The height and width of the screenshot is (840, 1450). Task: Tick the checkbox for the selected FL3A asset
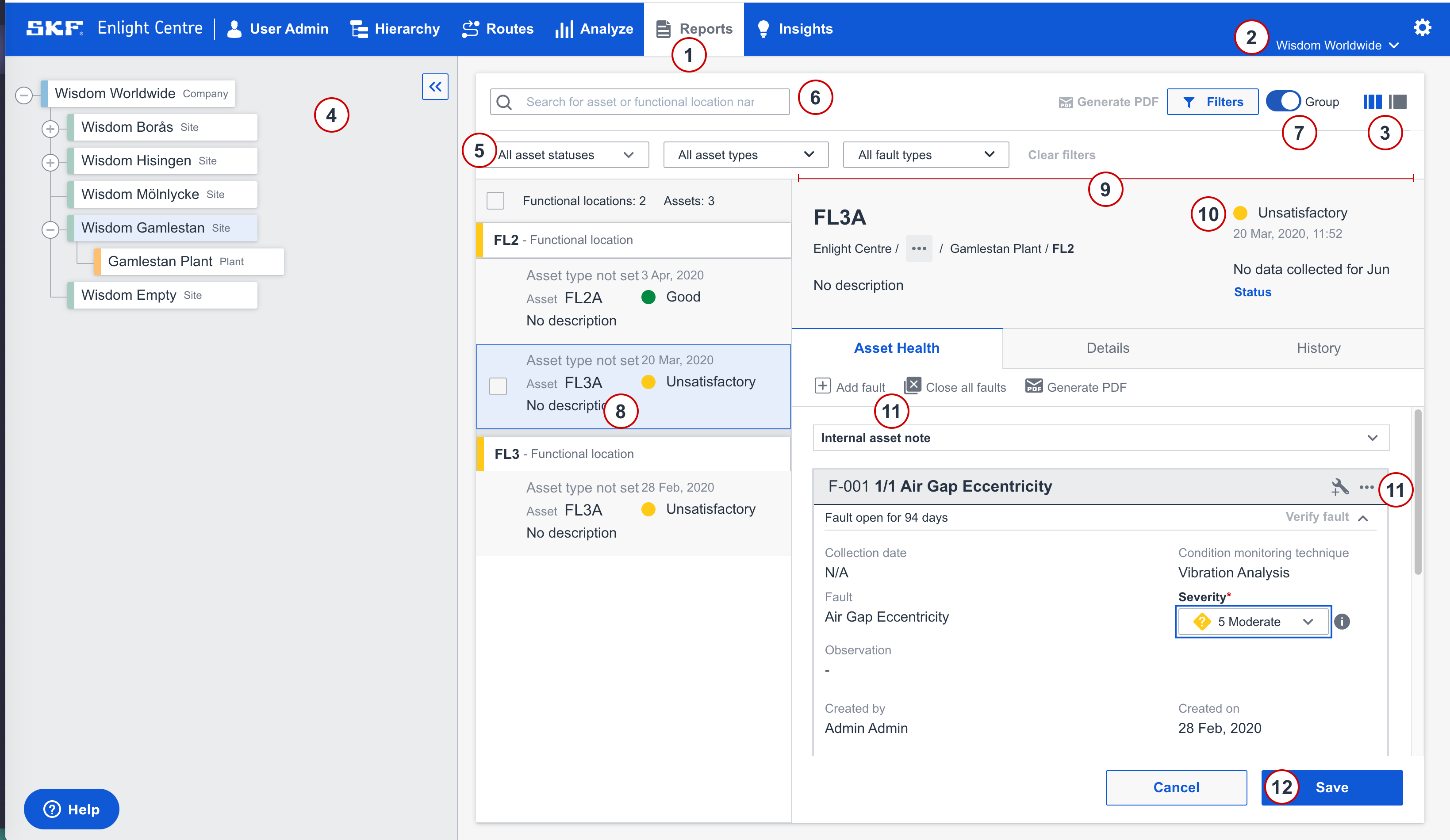pyautogui.click(x=498, y=386)
